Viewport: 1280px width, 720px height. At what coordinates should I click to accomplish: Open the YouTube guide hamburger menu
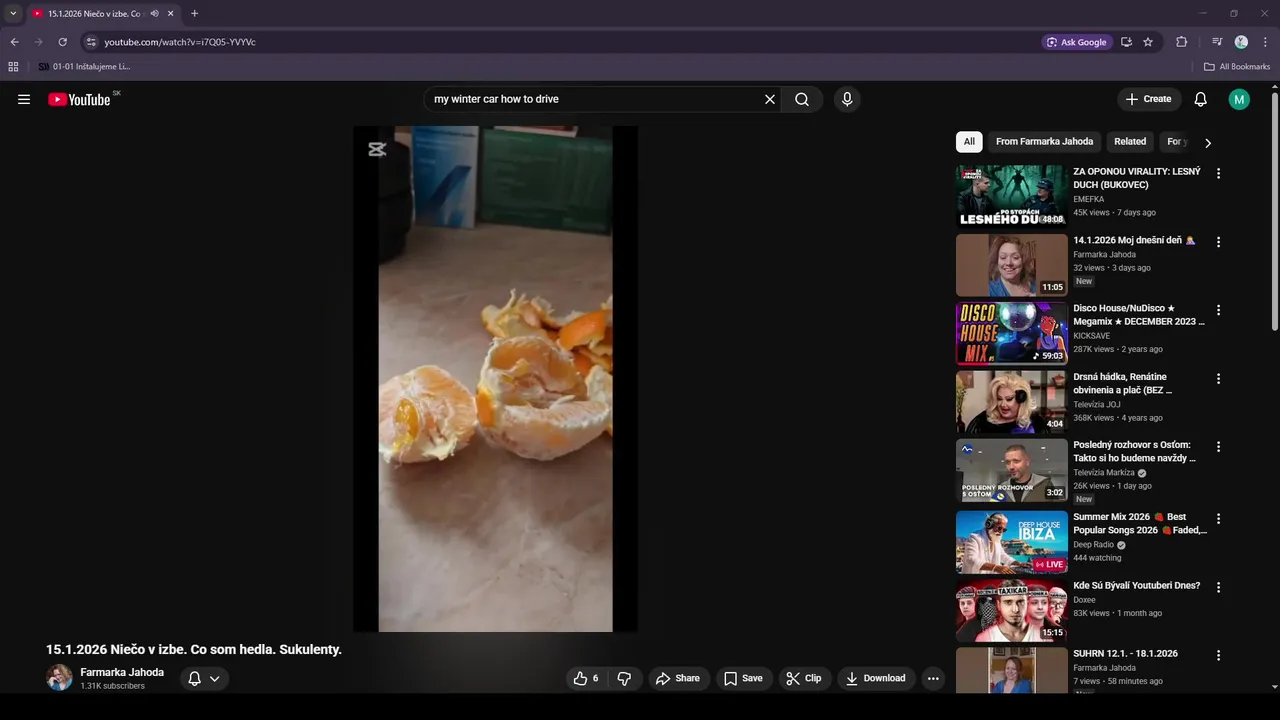click(x=24, y=99)
